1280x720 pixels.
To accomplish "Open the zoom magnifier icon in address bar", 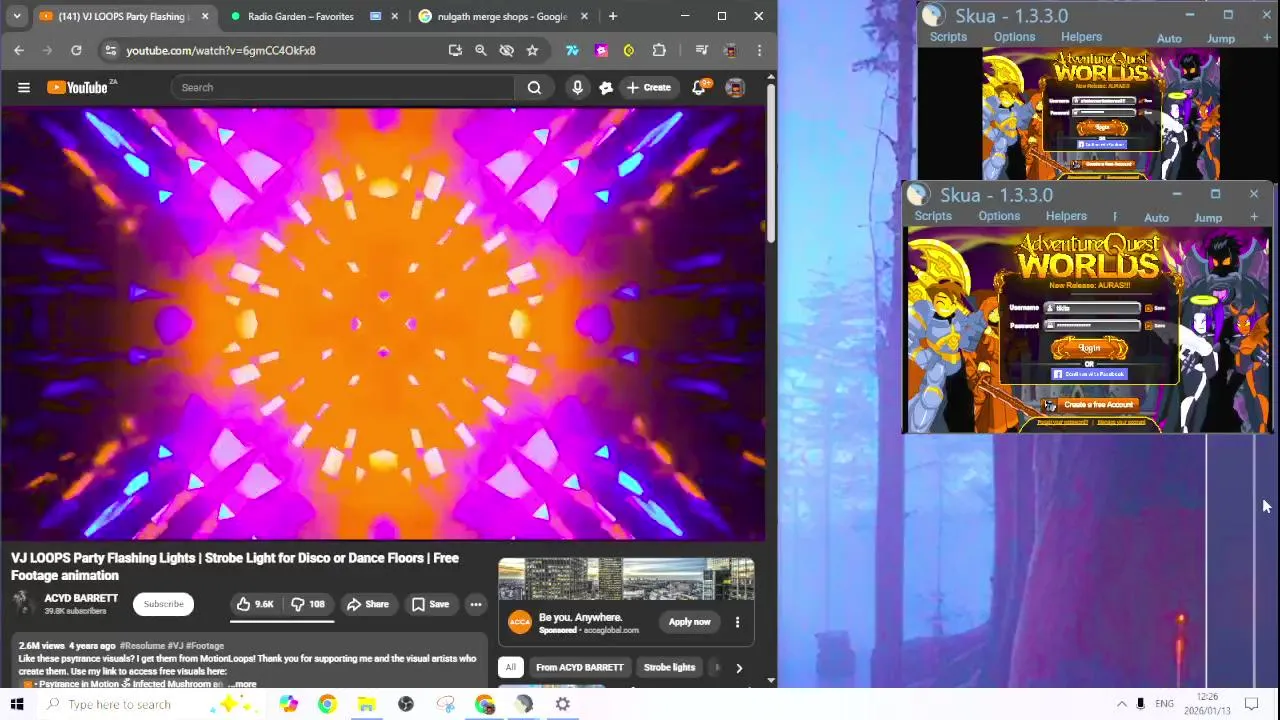I will click(481, 50).
